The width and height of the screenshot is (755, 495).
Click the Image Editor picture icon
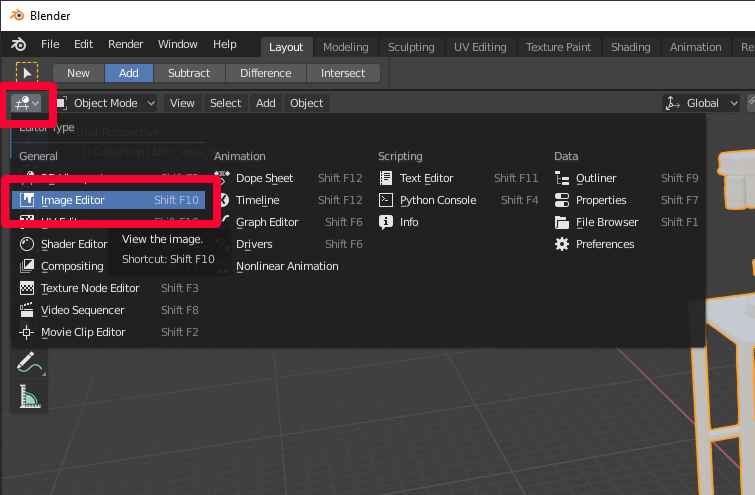tap(27, 200)
